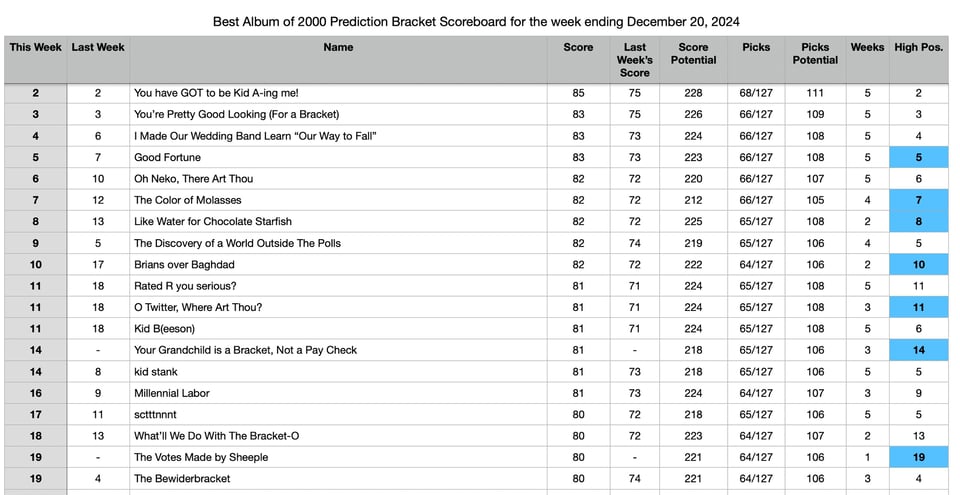
Task: Click highlighted High Pos. cell showing 19
Action: point(919,457)
